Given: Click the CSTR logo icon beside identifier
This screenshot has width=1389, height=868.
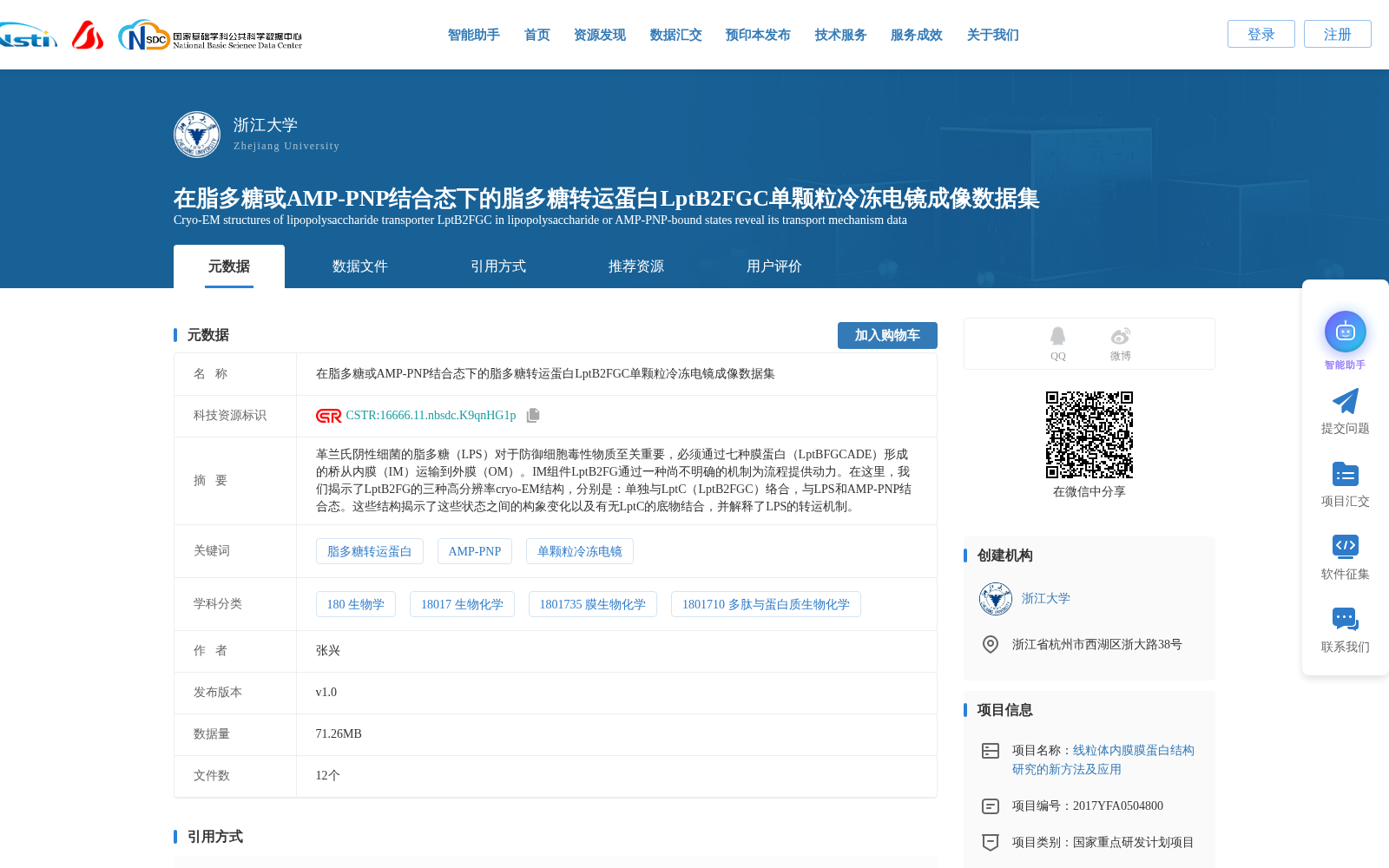Looking at the screenshot, I should pos(329,416).
